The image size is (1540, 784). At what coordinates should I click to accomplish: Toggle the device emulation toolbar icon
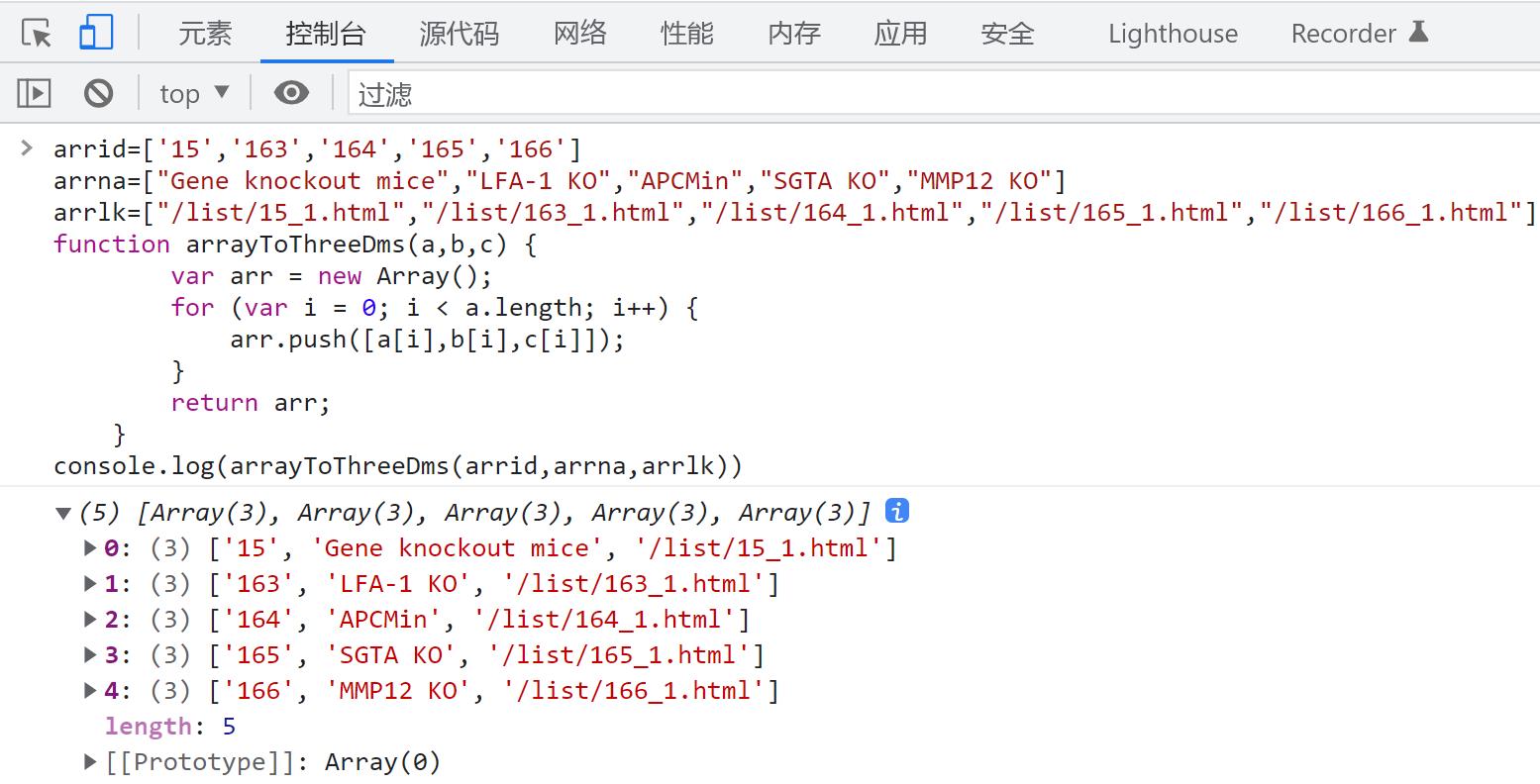[x=94, y=31]
